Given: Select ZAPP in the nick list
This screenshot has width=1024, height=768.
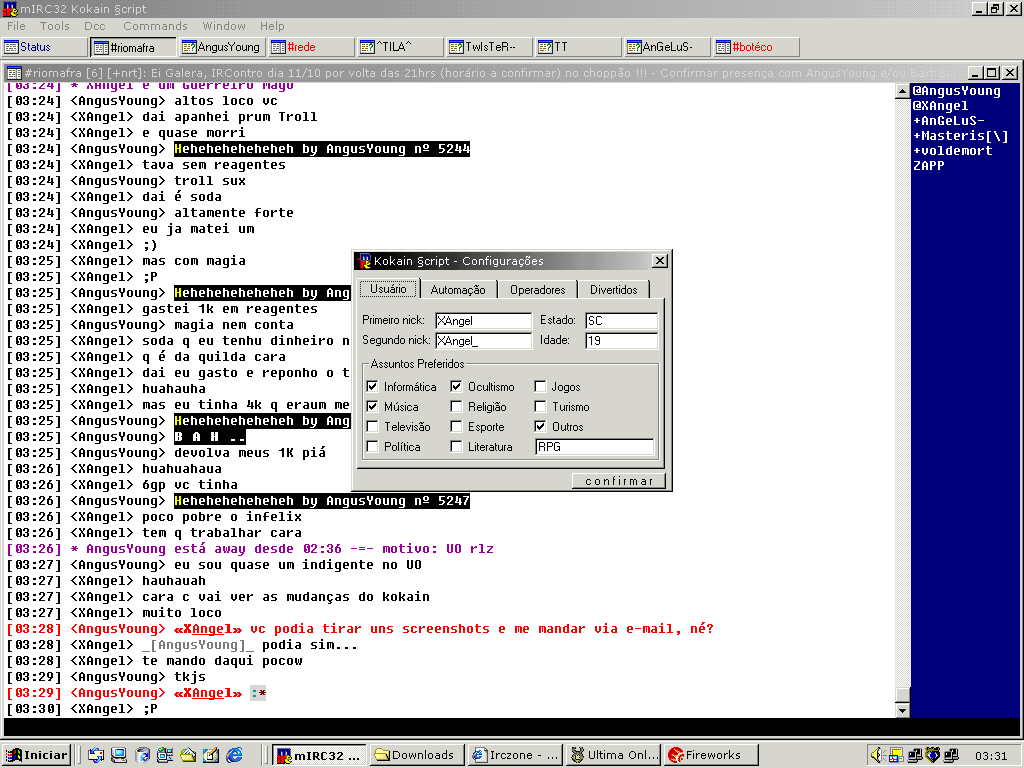Looking at the screenshot, I should [x=929, y=166].
